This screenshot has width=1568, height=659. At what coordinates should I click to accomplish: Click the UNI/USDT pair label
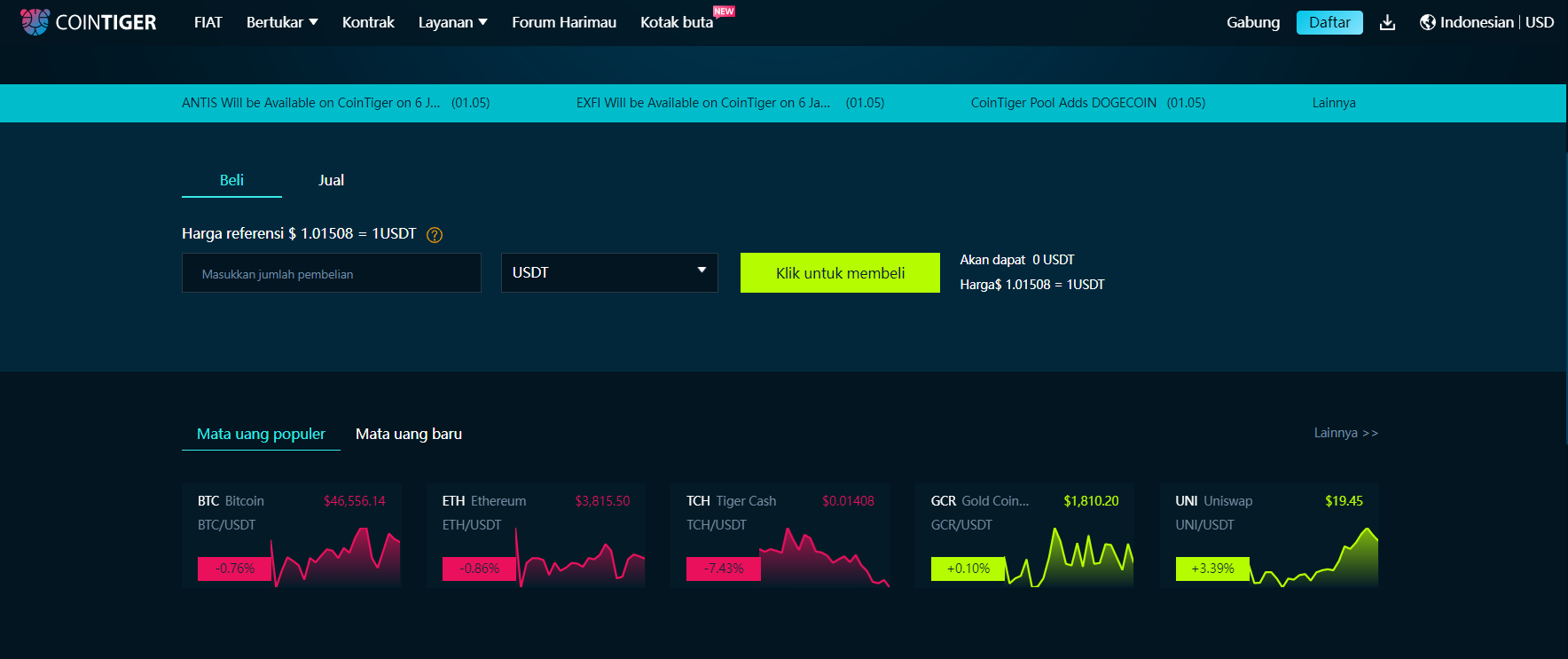click(1204, 525)
